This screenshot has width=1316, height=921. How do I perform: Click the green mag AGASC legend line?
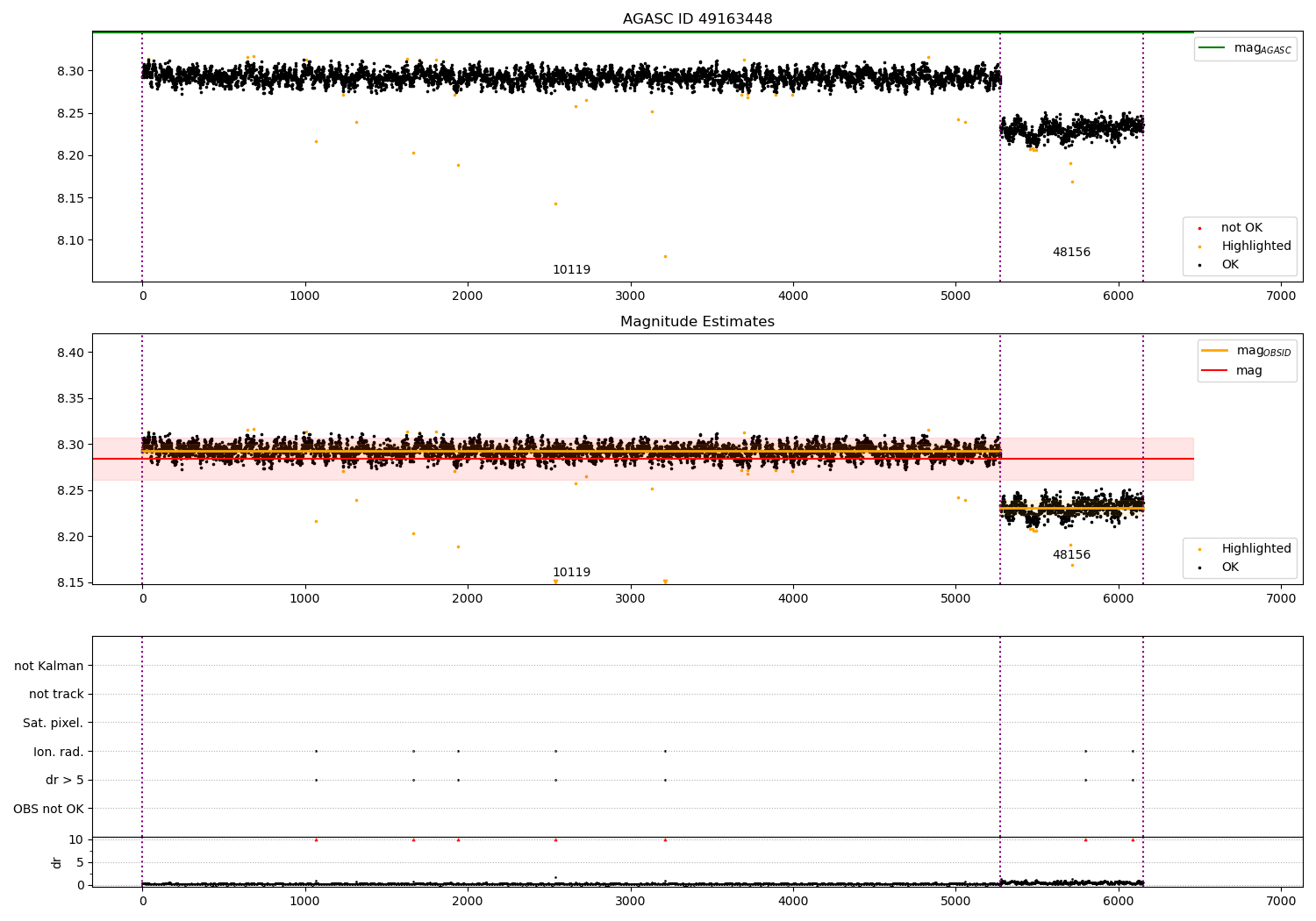[1213, 48]
